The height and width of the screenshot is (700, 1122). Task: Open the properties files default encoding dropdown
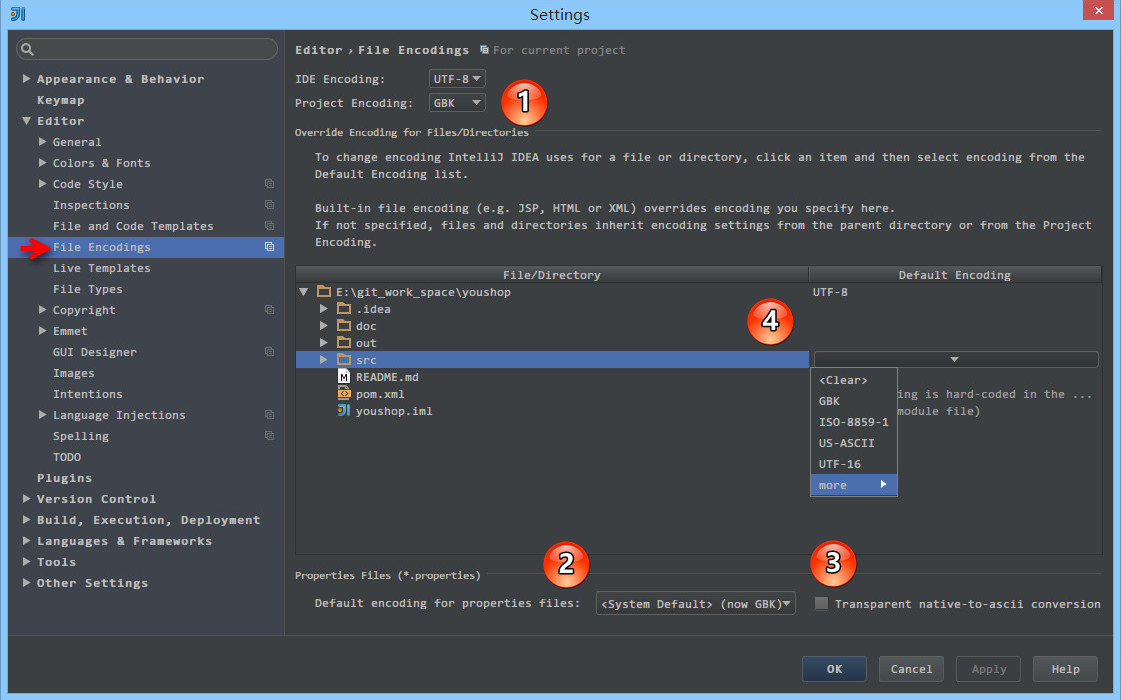[x=695, y=603]
